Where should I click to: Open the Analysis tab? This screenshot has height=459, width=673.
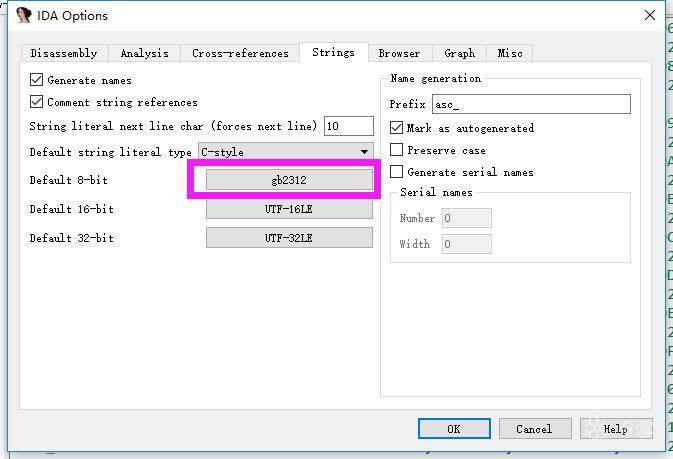point(145,53)
